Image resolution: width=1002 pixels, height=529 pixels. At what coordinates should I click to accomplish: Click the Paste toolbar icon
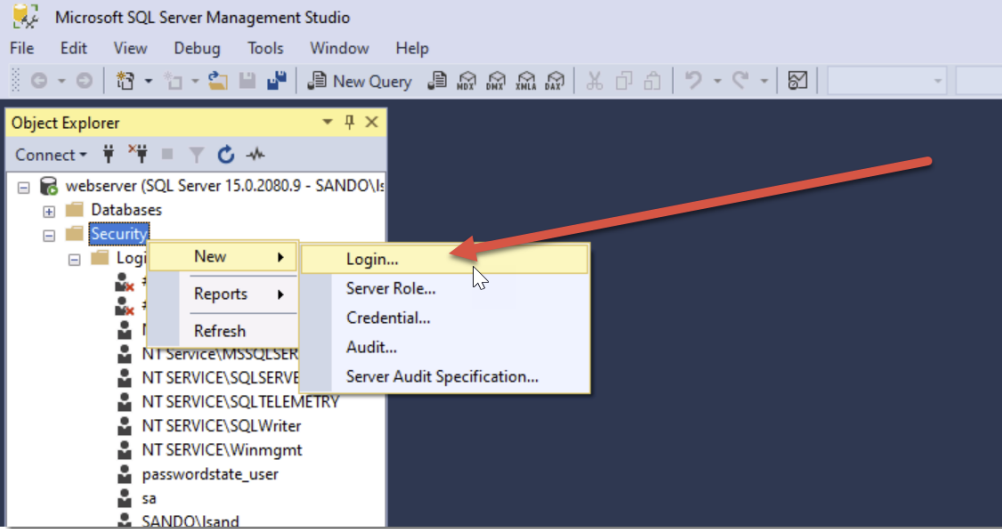[652, 80]
